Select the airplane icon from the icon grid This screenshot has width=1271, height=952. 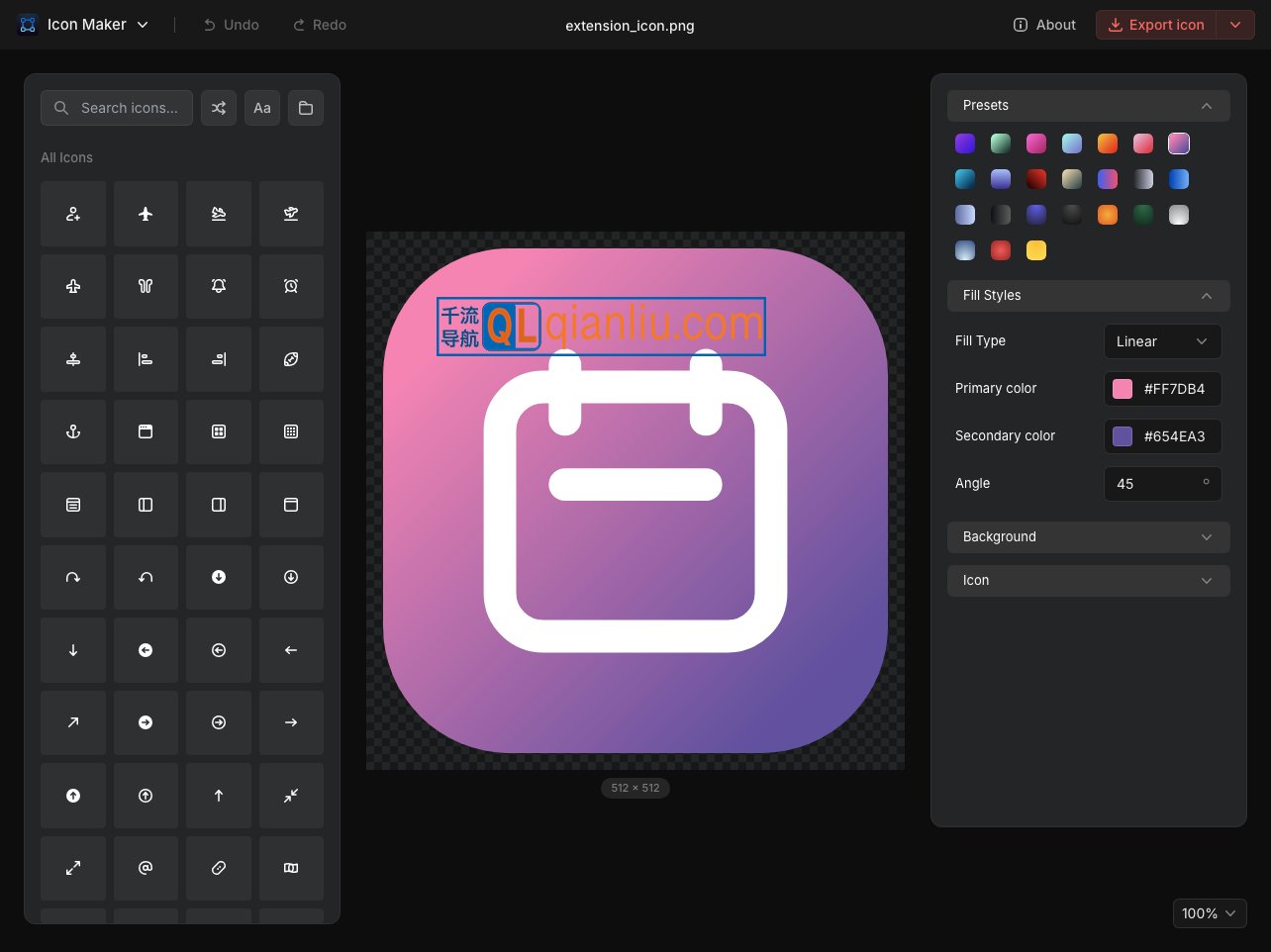[146, 214]
